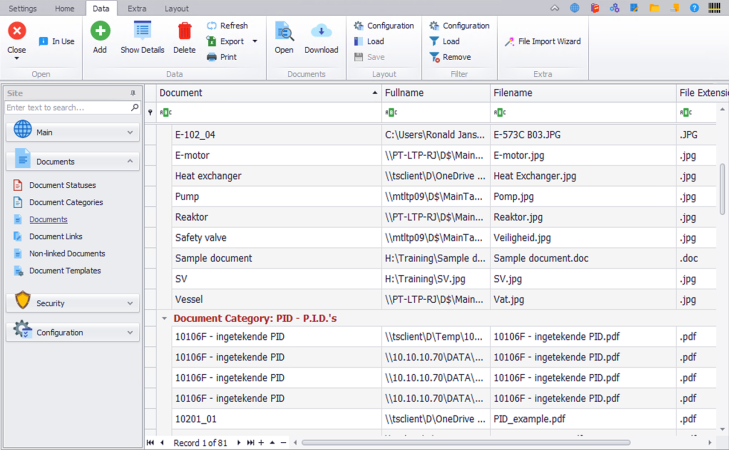The height and width of the screenshot is (450, 729).
Task: Click the Filename column header
Action: [x=583, y=93]
